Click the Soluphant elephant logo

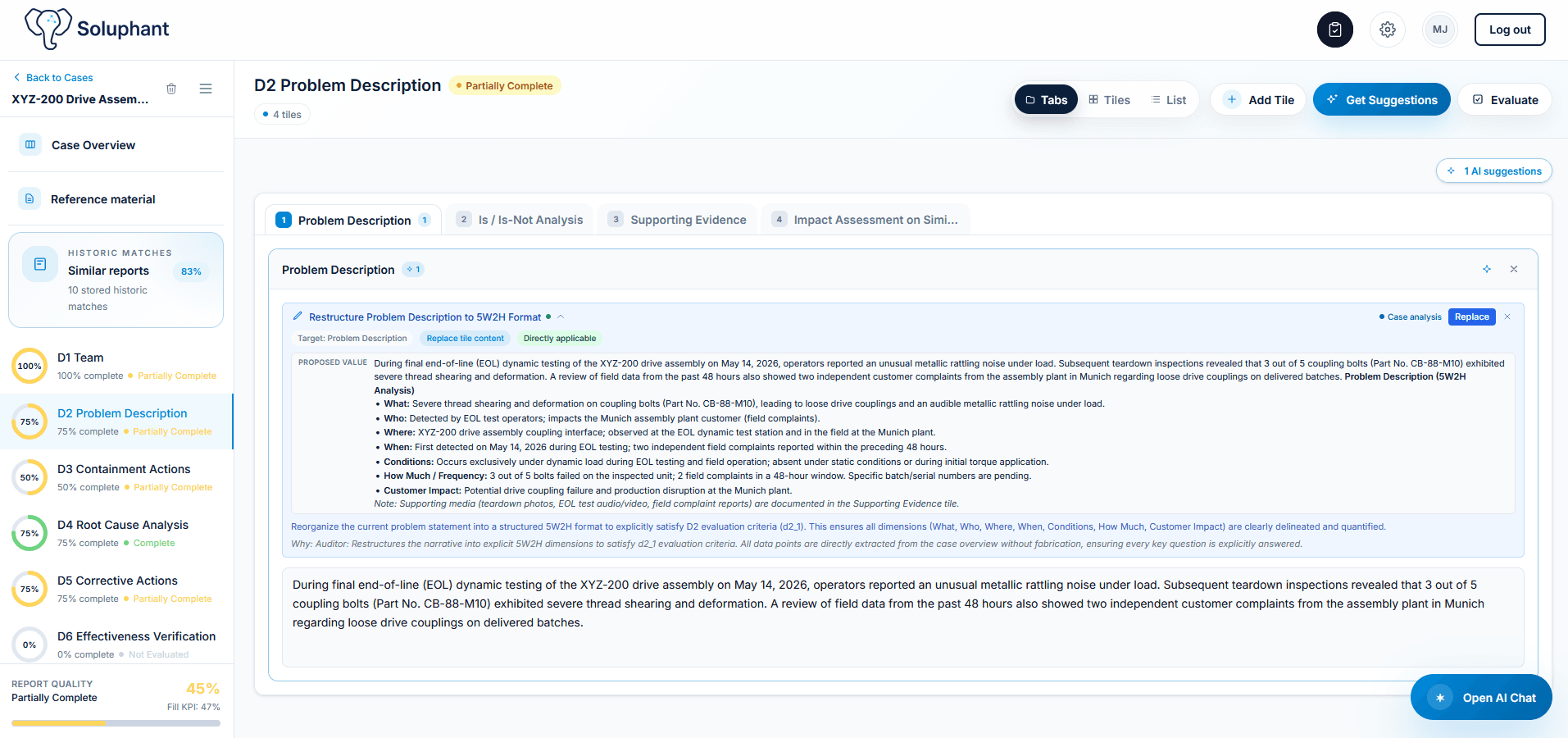pyautogui.click(x=48, y=29)
